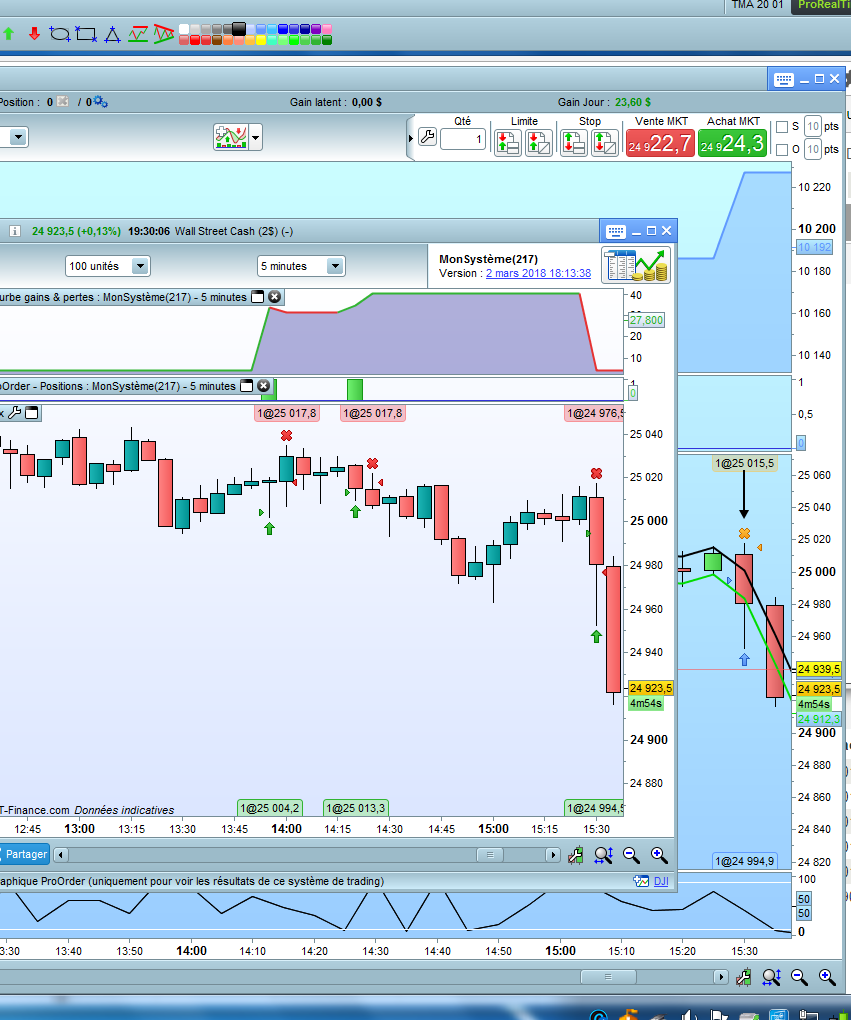Click front chart scrollbar left arrow
This screenshot has width=851, height=1020.
[61, 855]
